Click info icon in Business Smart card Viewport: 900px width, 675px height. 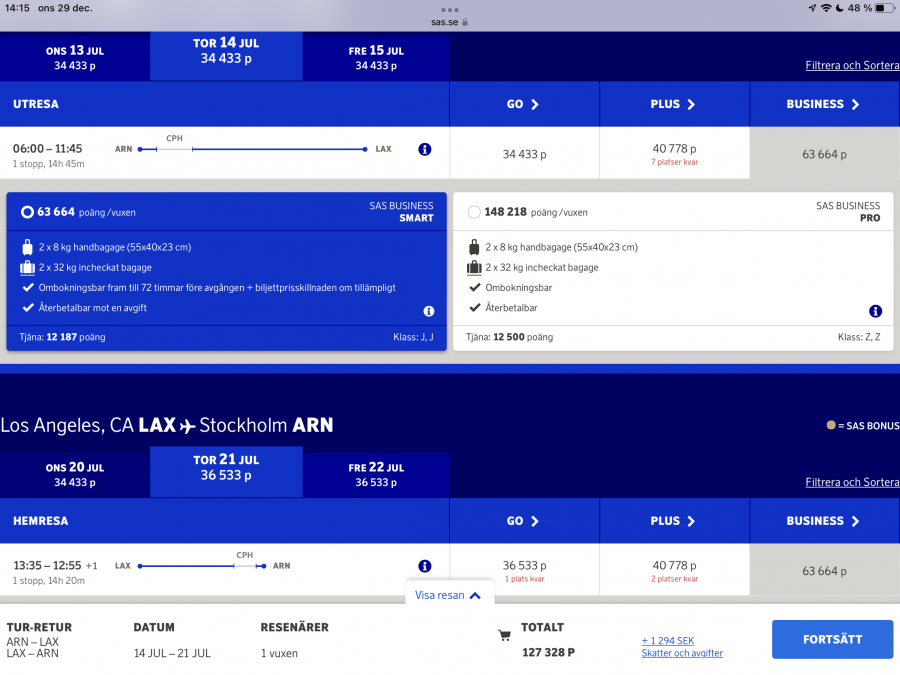(x=429, y=312)
